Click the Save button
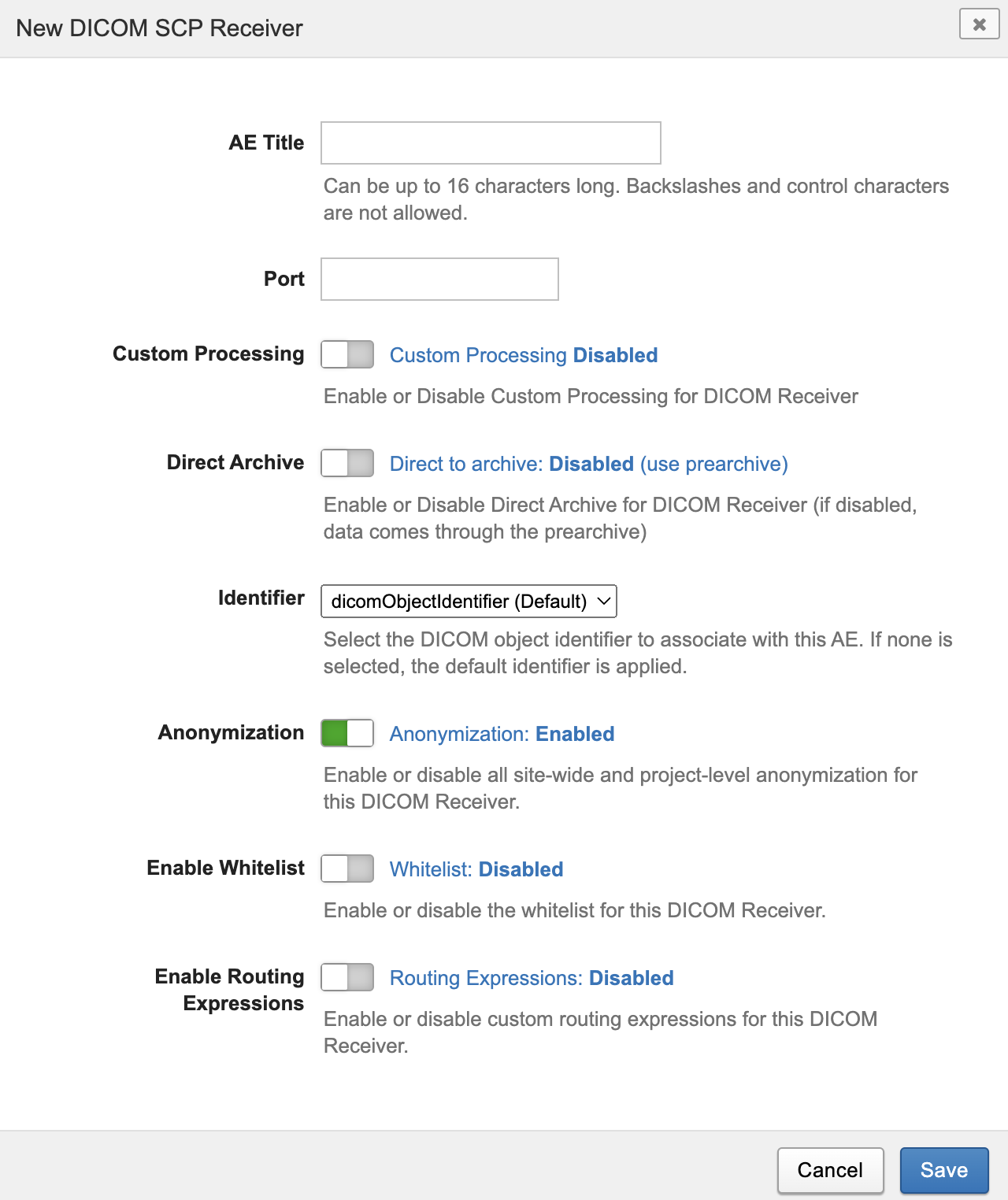Viewport: 1008px width, 1200px height. [943, 1170]
